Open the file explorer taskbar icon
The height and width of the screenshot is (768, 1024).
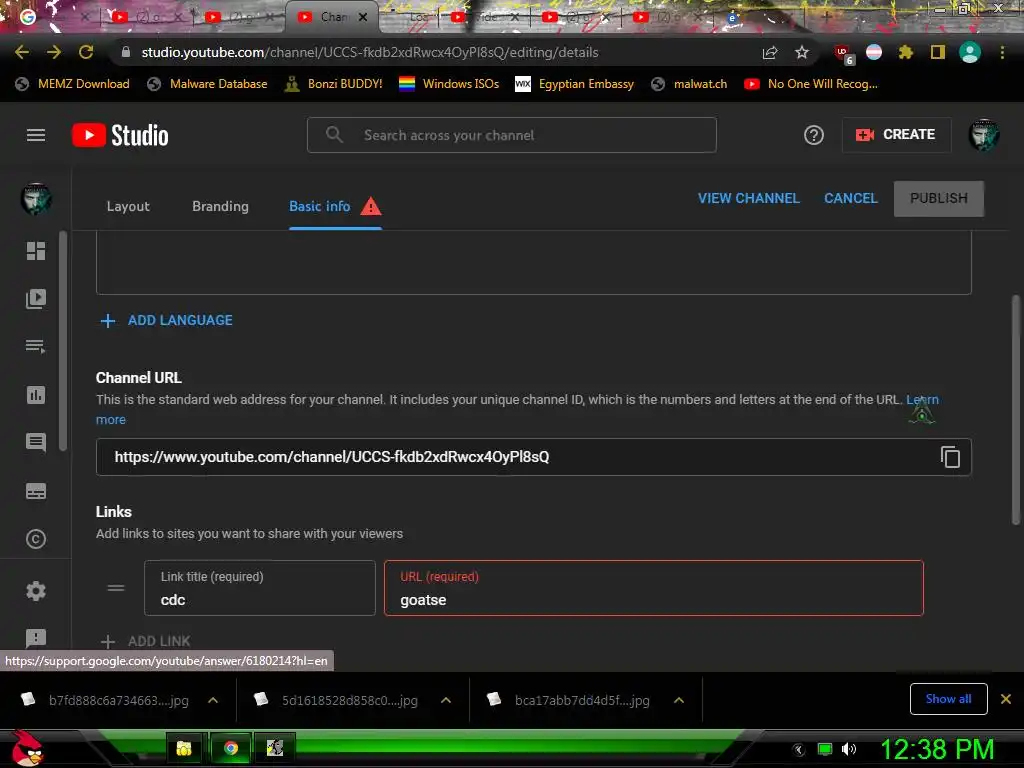184,748
